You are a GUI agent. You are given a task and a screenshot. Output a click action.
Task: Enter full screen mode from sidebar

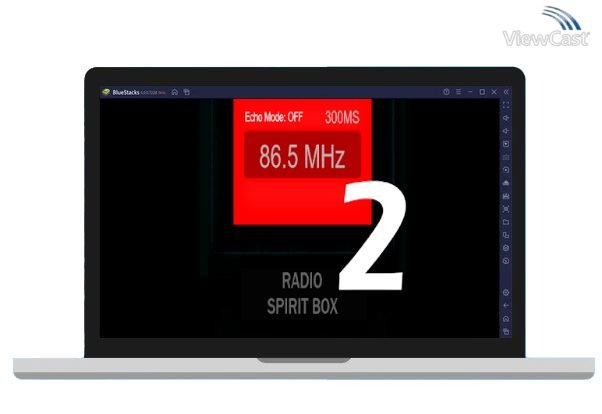[506, 105]
